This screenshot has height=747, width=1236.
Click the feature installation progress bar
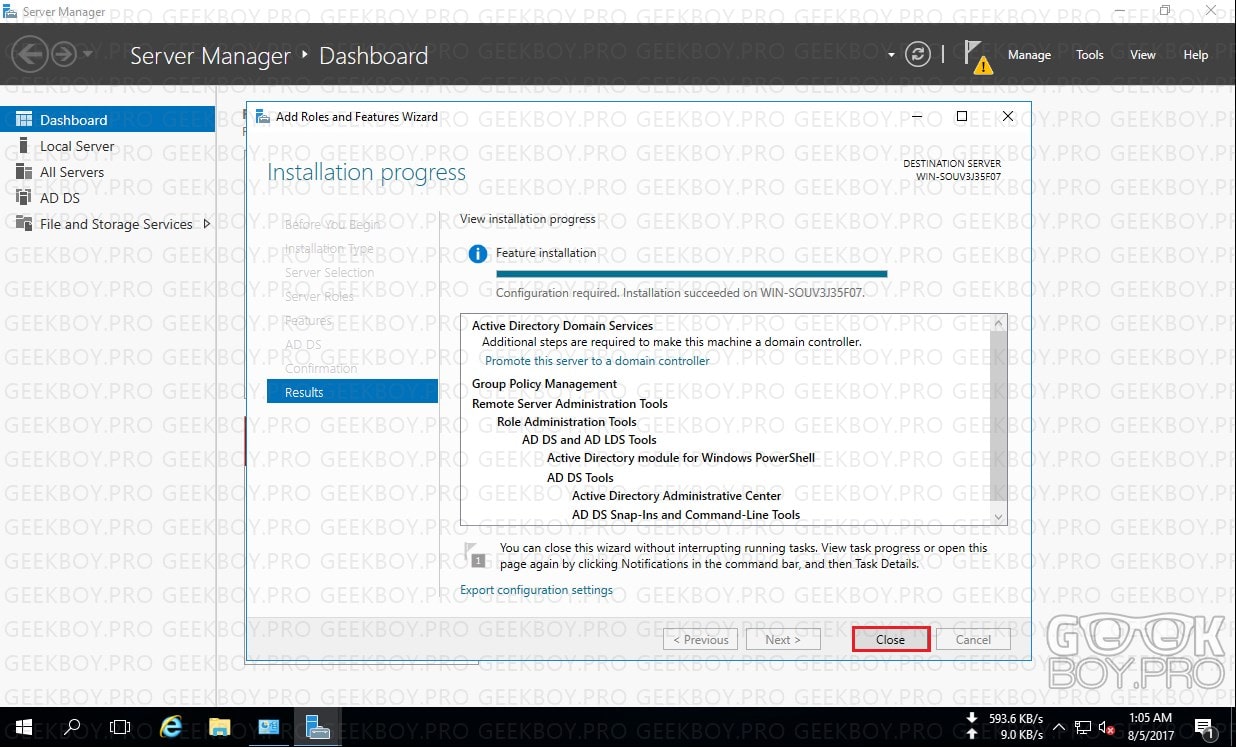tap(691, 273)
